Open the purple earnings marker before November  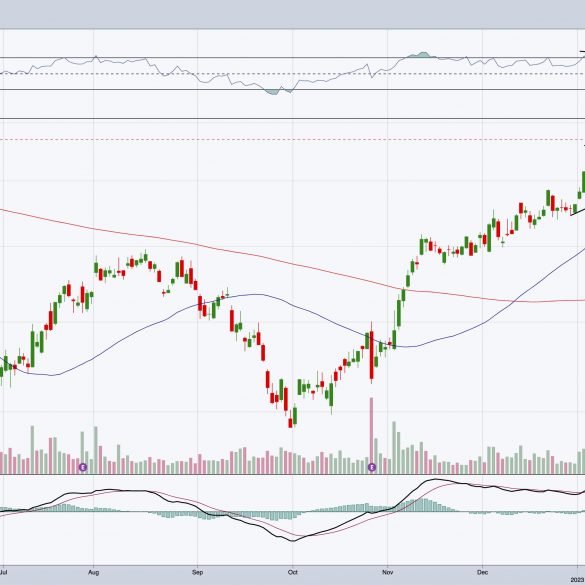[x=372, y=467]
